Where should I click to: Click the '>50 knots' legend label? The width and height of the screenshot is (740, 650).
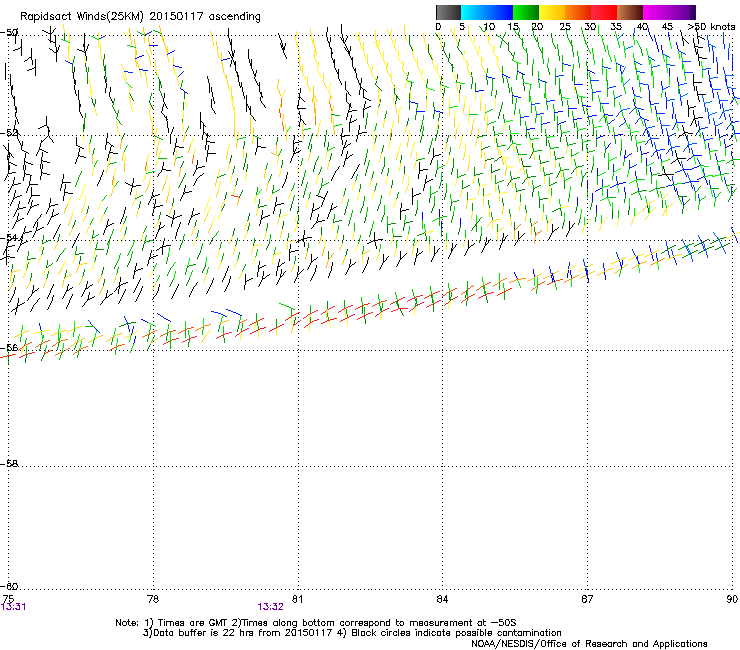click(711, 27)
